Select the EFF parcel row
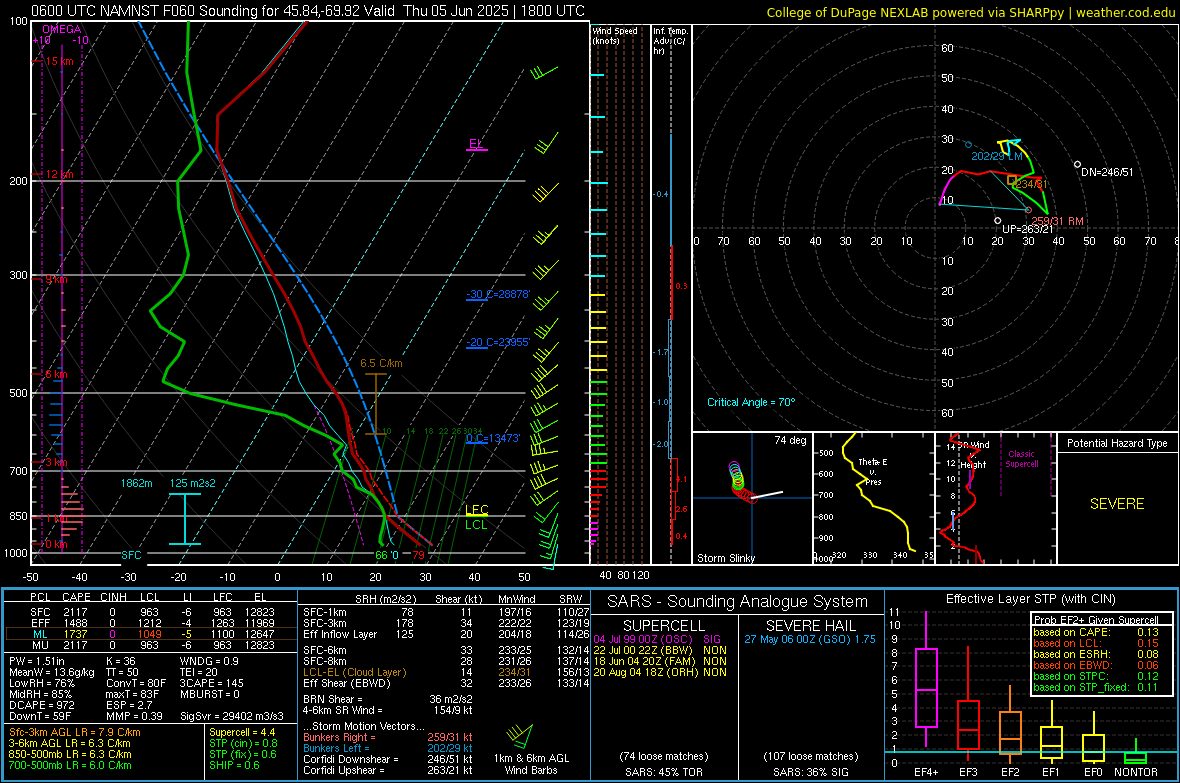The width and height of the screenshot is (1180, 783). click(152, 623)
